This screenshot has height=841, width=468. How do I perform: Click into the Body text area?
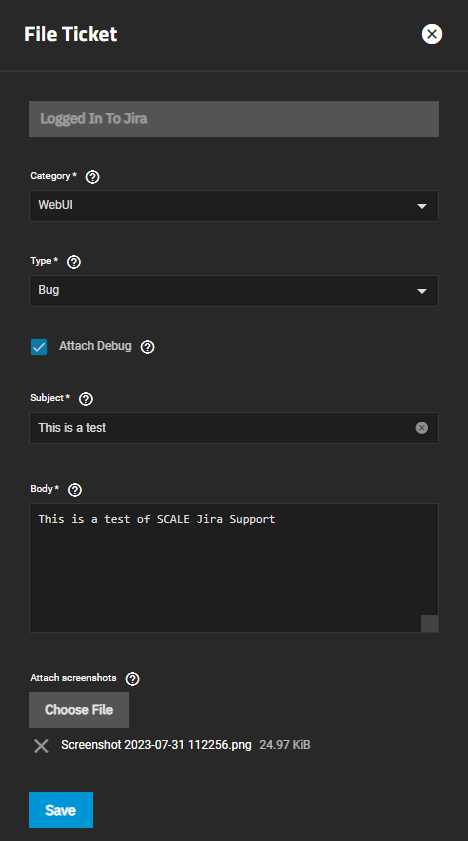click(234, 568)
